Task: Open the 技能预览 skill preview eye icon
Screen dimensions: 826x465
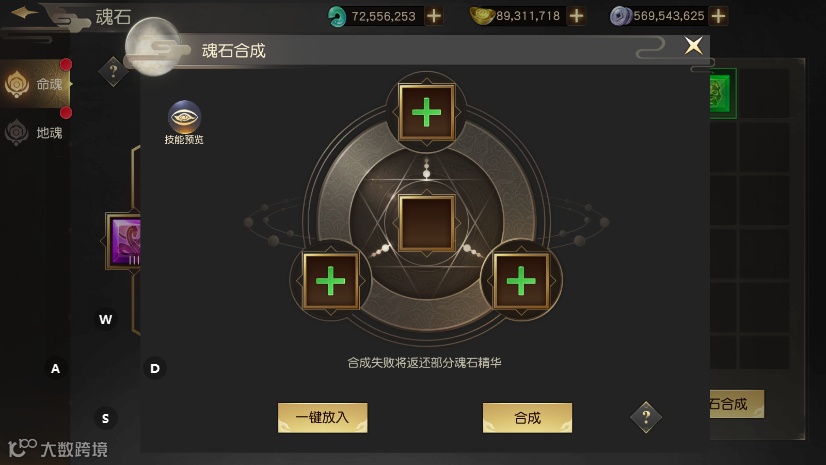Action: (x=184, y=117)
